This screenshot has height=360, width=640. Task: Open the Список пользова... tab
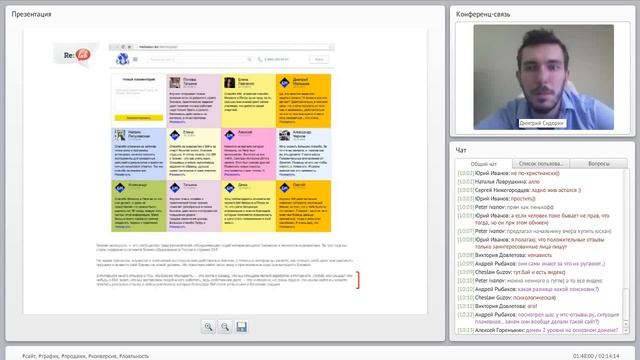point(541,164)
